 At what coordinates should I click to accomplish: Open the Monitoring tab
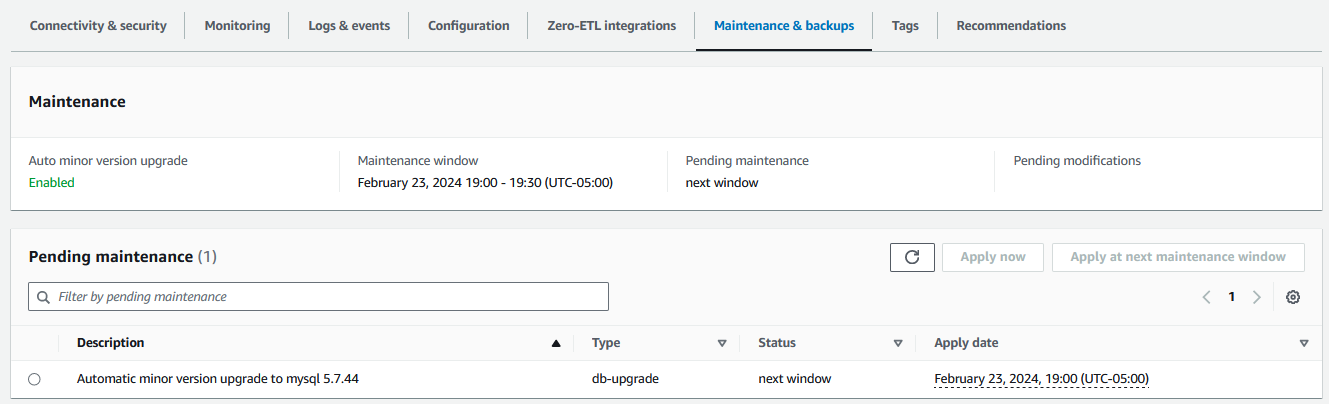[x=237, y=26]
